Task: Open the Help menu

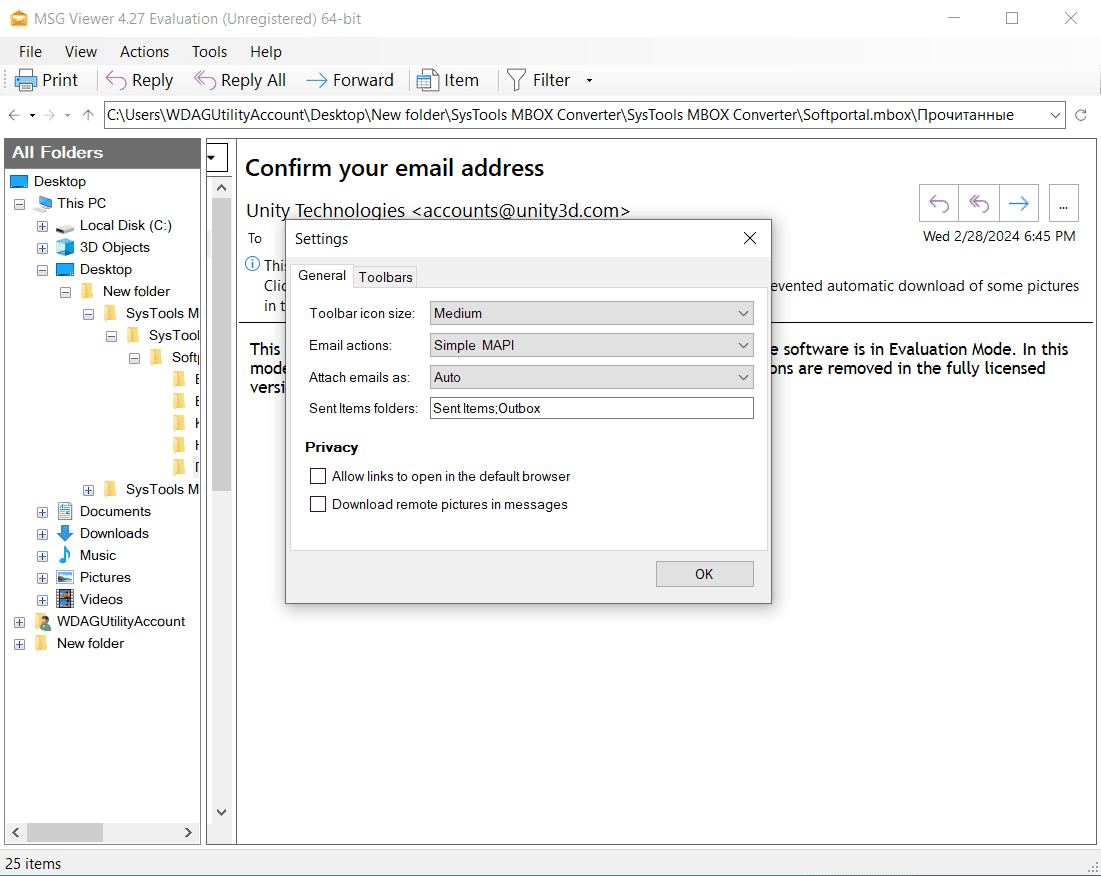Action: click(265, 52)
